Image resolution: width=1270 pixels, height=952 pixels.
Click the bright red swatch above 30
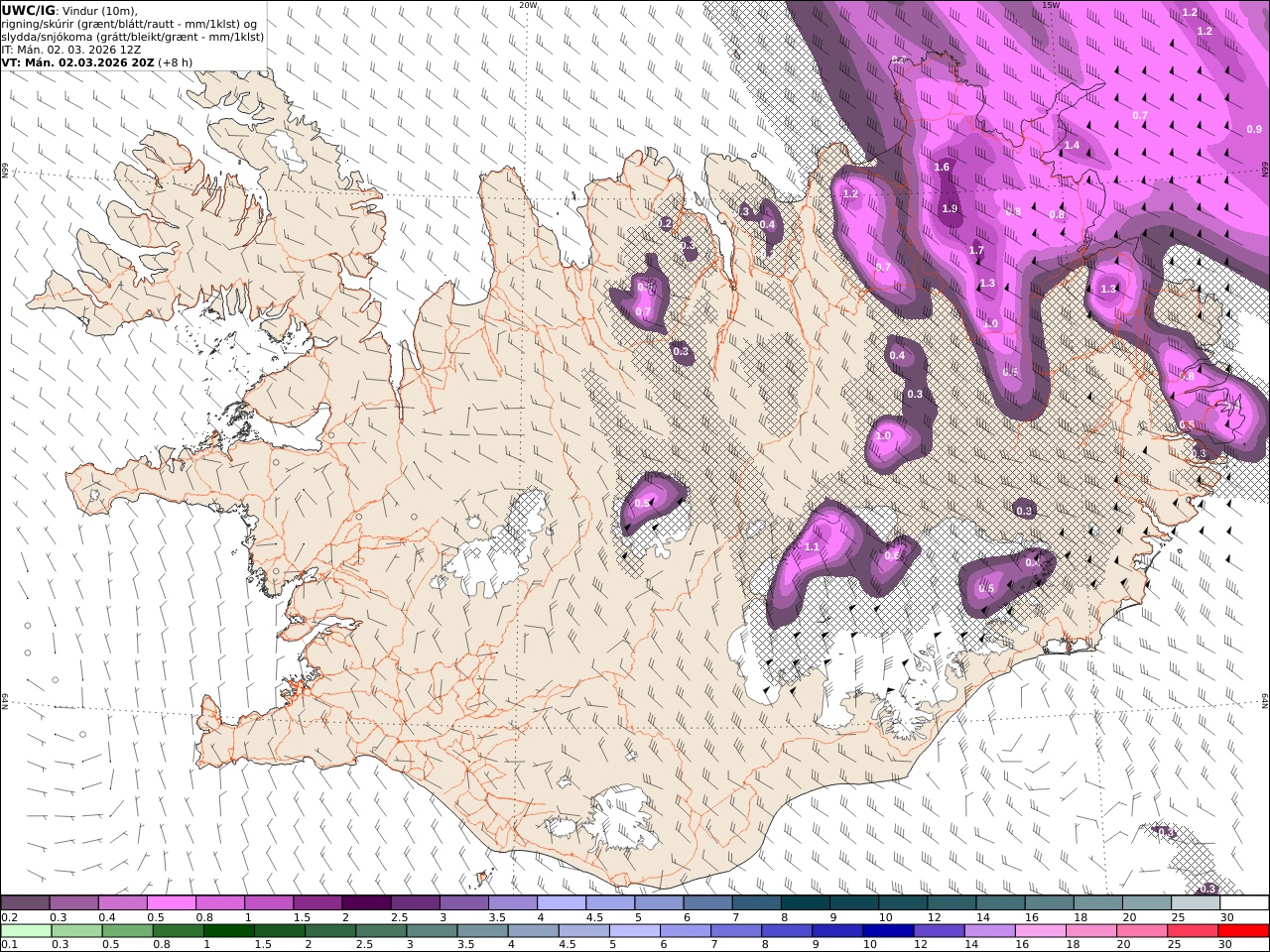point(1244,931)
